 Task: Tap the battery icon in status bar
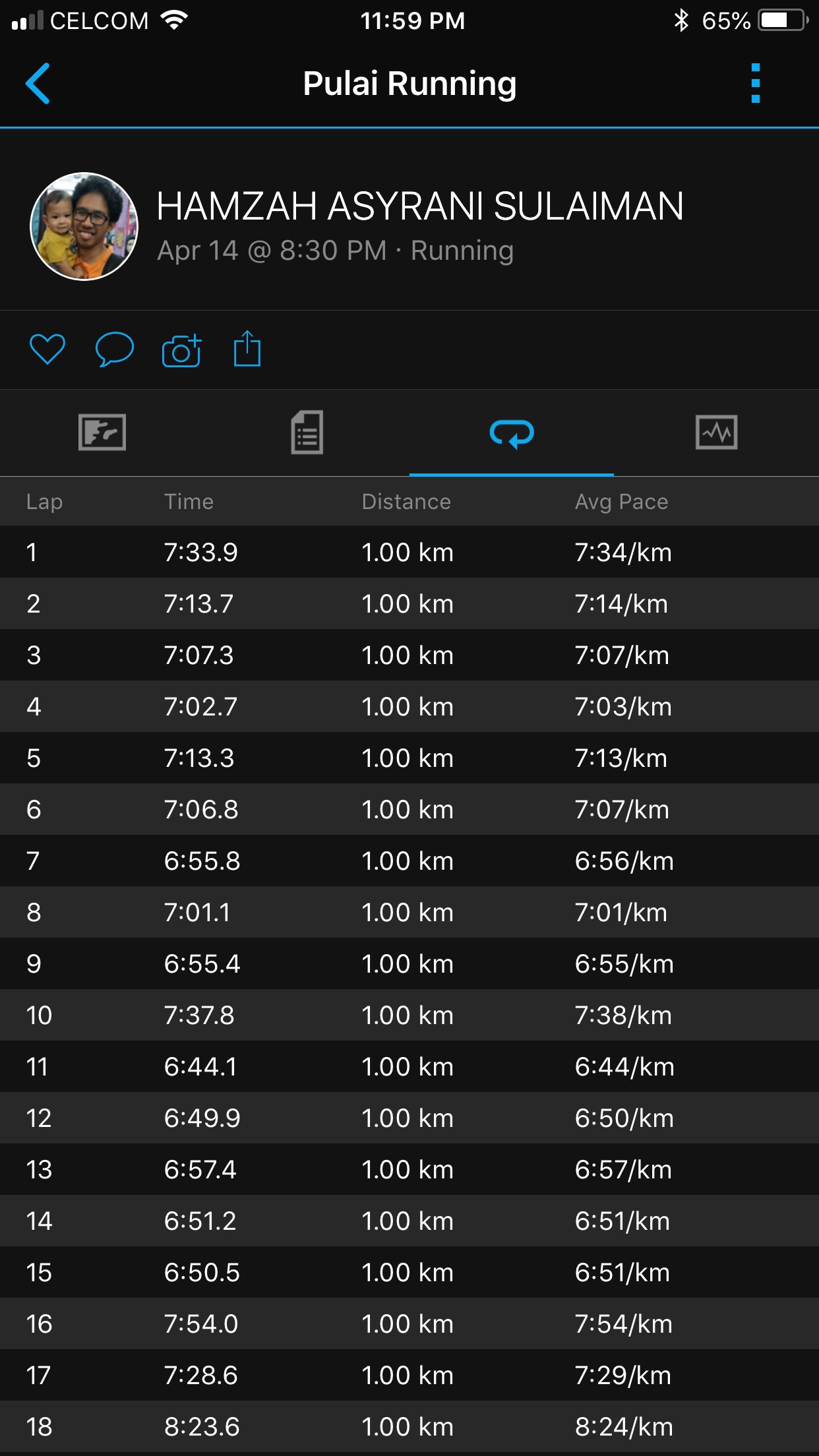(783, 20)
